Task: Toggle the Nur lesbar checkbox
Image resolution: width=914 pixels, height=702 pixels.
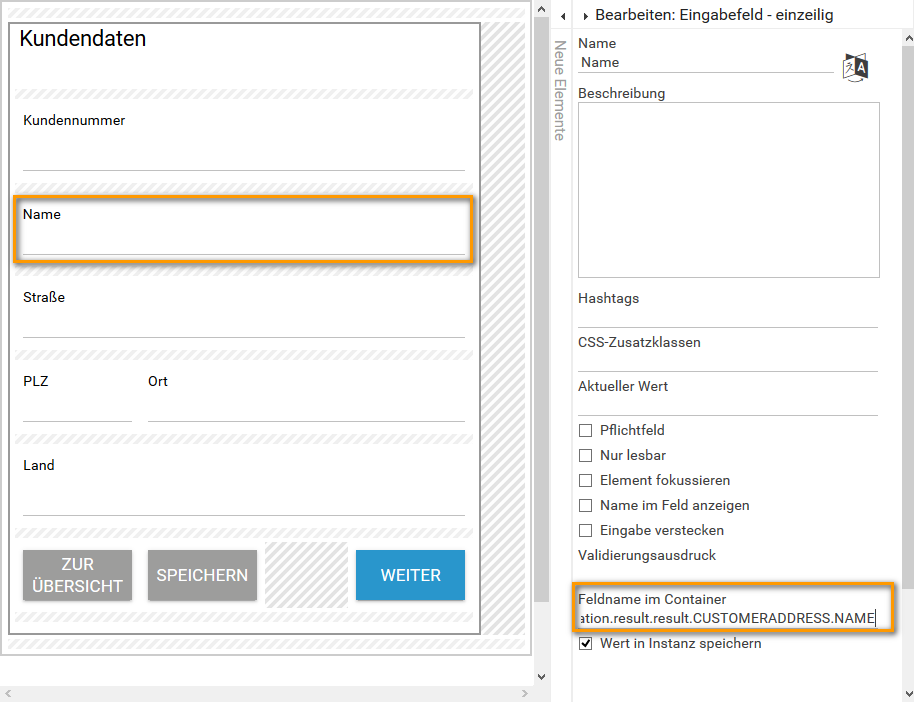Action: [586, 456]
